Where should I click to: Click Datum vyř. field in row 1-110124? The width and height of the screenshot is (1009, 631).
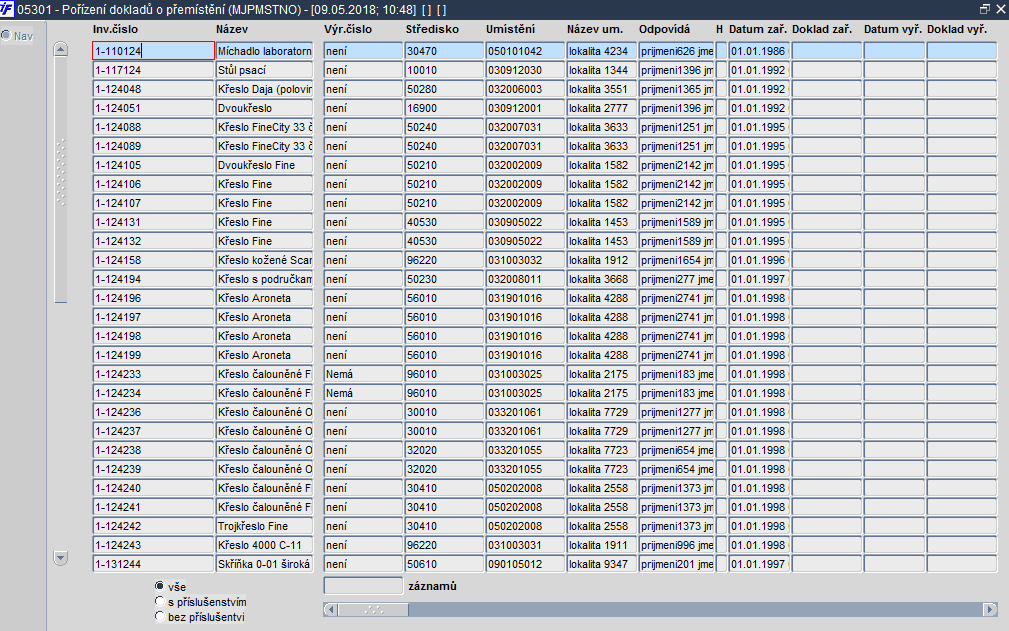(x=894, y=51)
